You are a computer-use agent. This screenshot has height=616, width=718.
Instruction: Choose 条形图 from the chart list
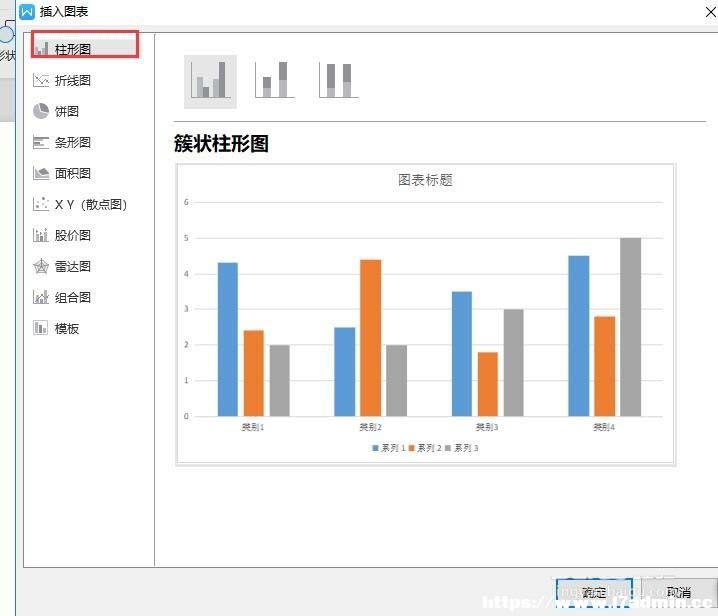[72, 142]
